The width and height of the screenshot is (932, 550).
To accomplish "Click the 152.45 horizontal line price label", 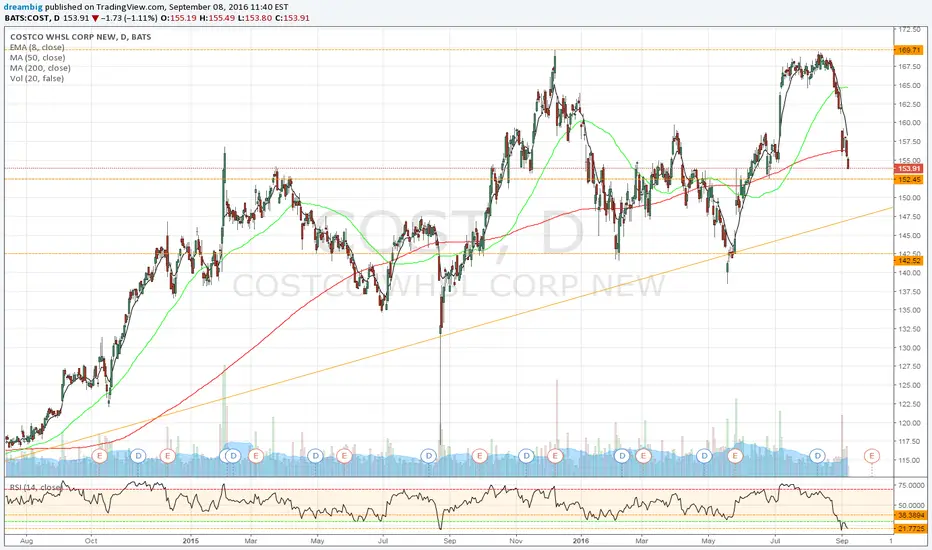I will [x=909, y=180].
